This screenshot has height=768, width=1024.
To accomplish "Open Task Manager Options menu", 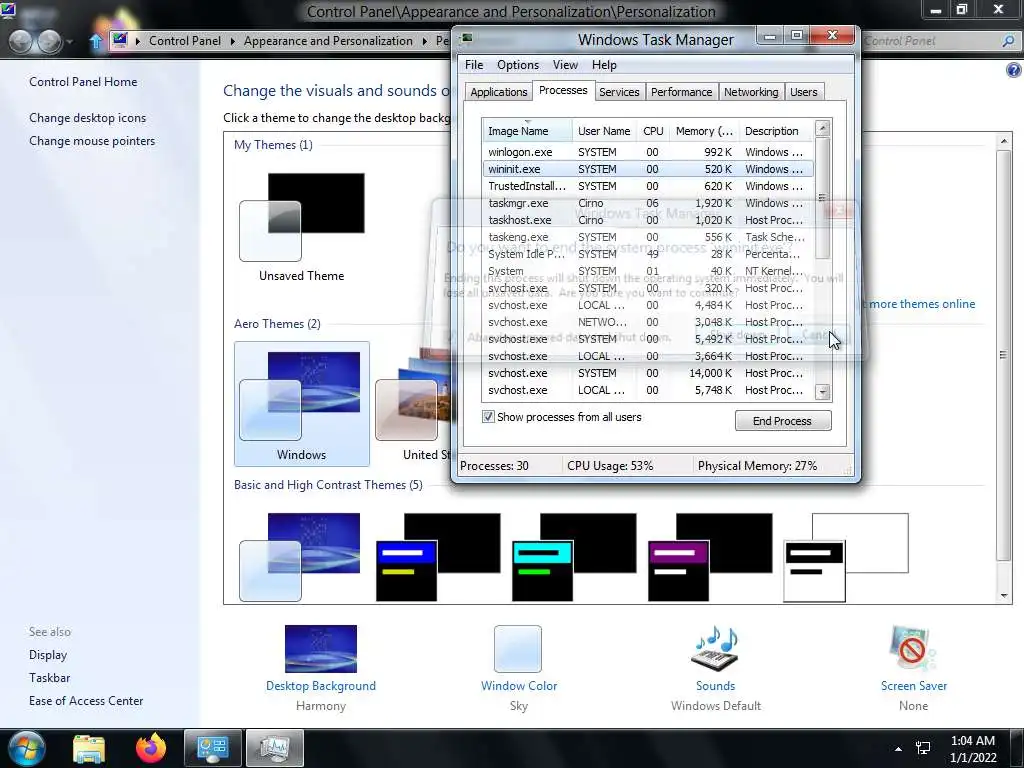I will (518, 65).
